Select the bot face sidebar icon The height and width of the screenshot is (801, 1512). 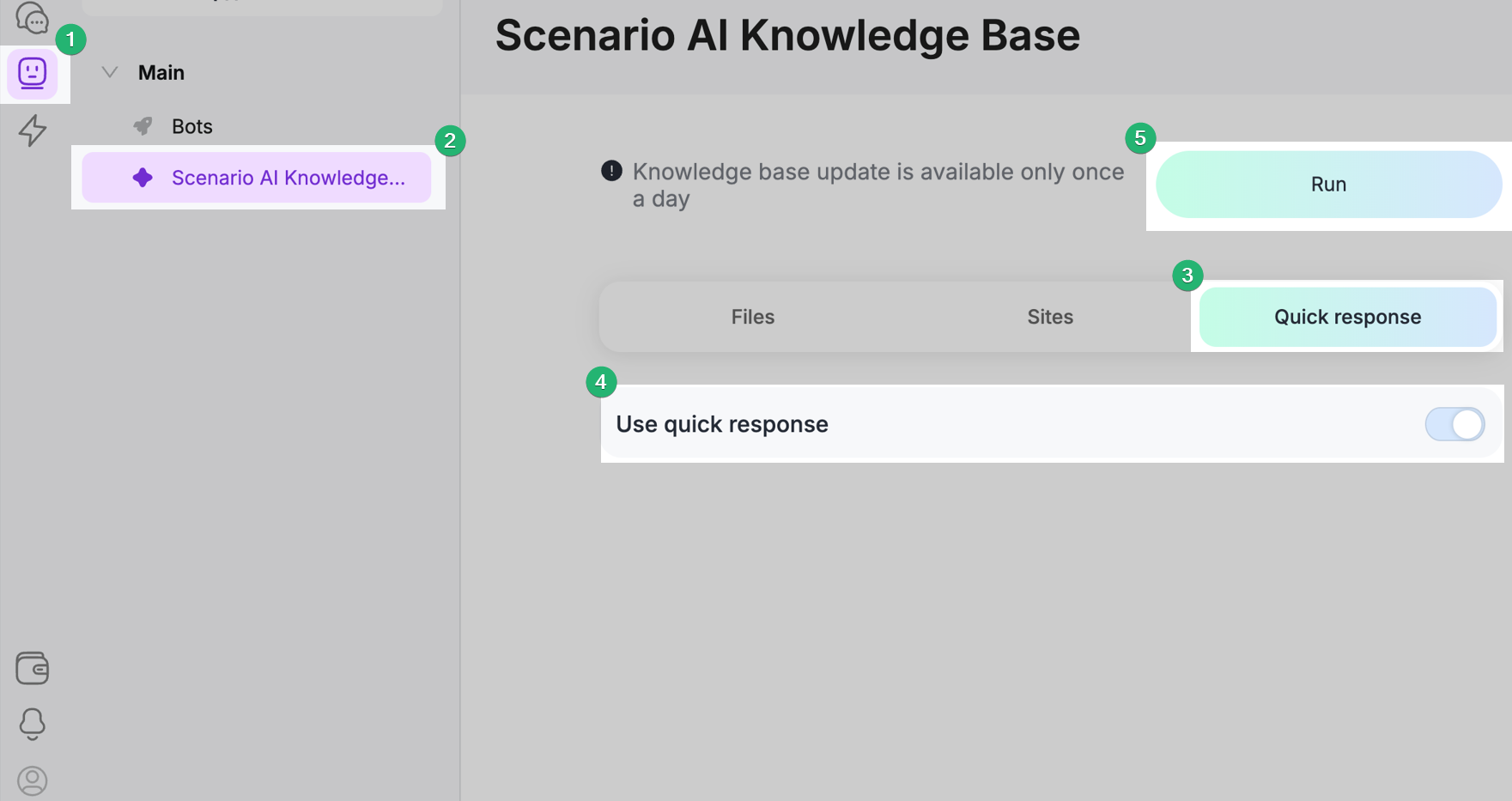[33, 73]
